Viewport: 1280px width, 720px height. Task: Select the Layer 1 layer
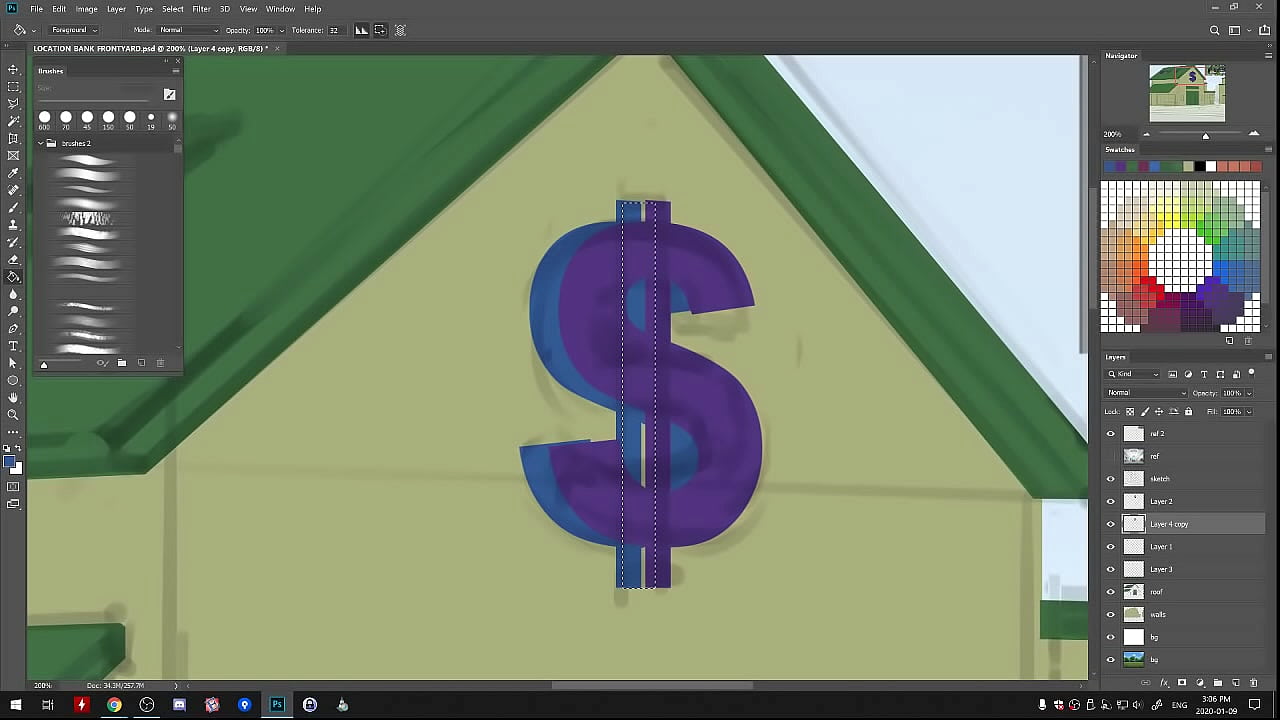(1161, 547)
